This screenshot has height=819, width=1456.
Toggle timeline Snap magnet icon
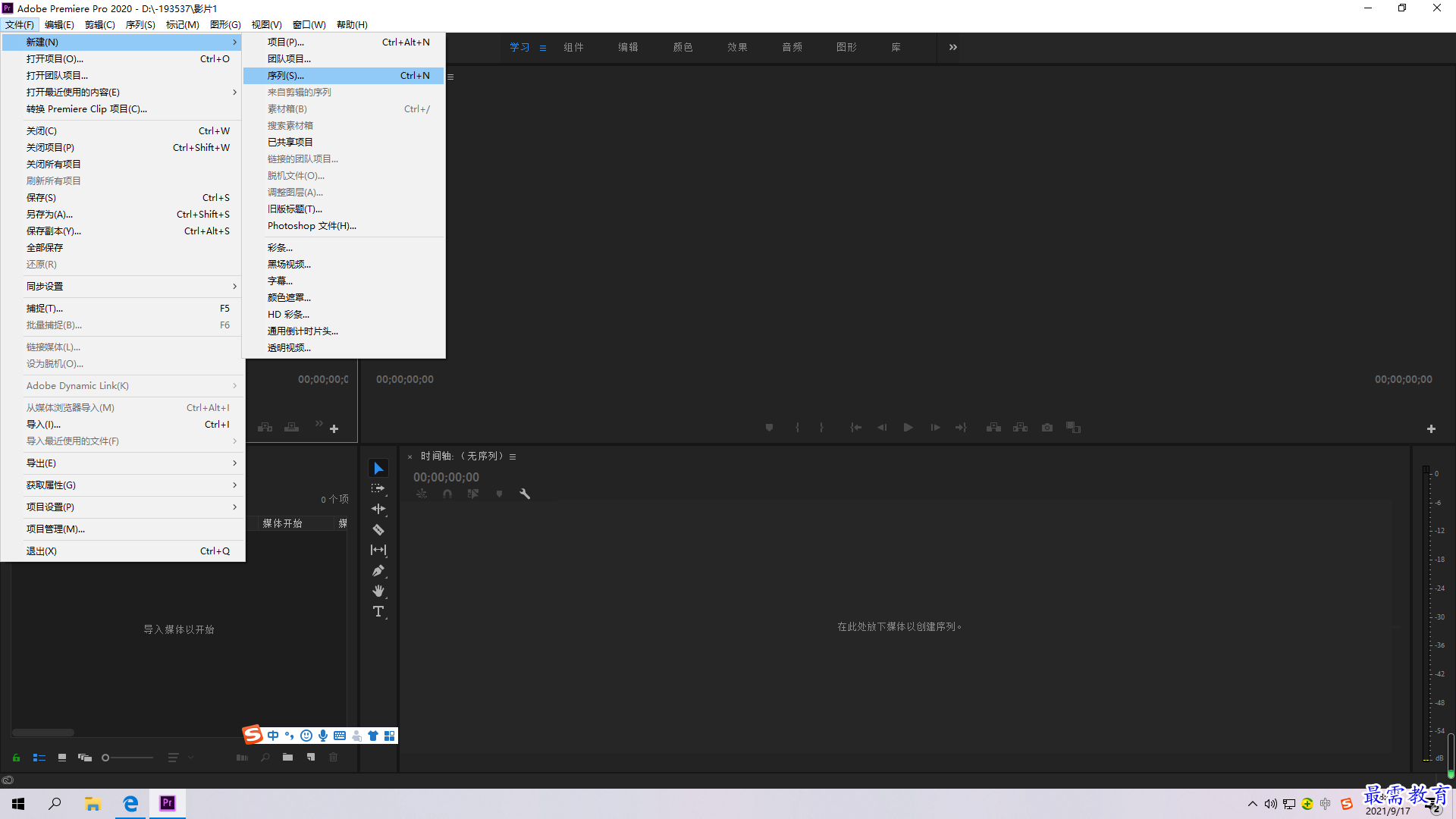click(x=447, y=494)
